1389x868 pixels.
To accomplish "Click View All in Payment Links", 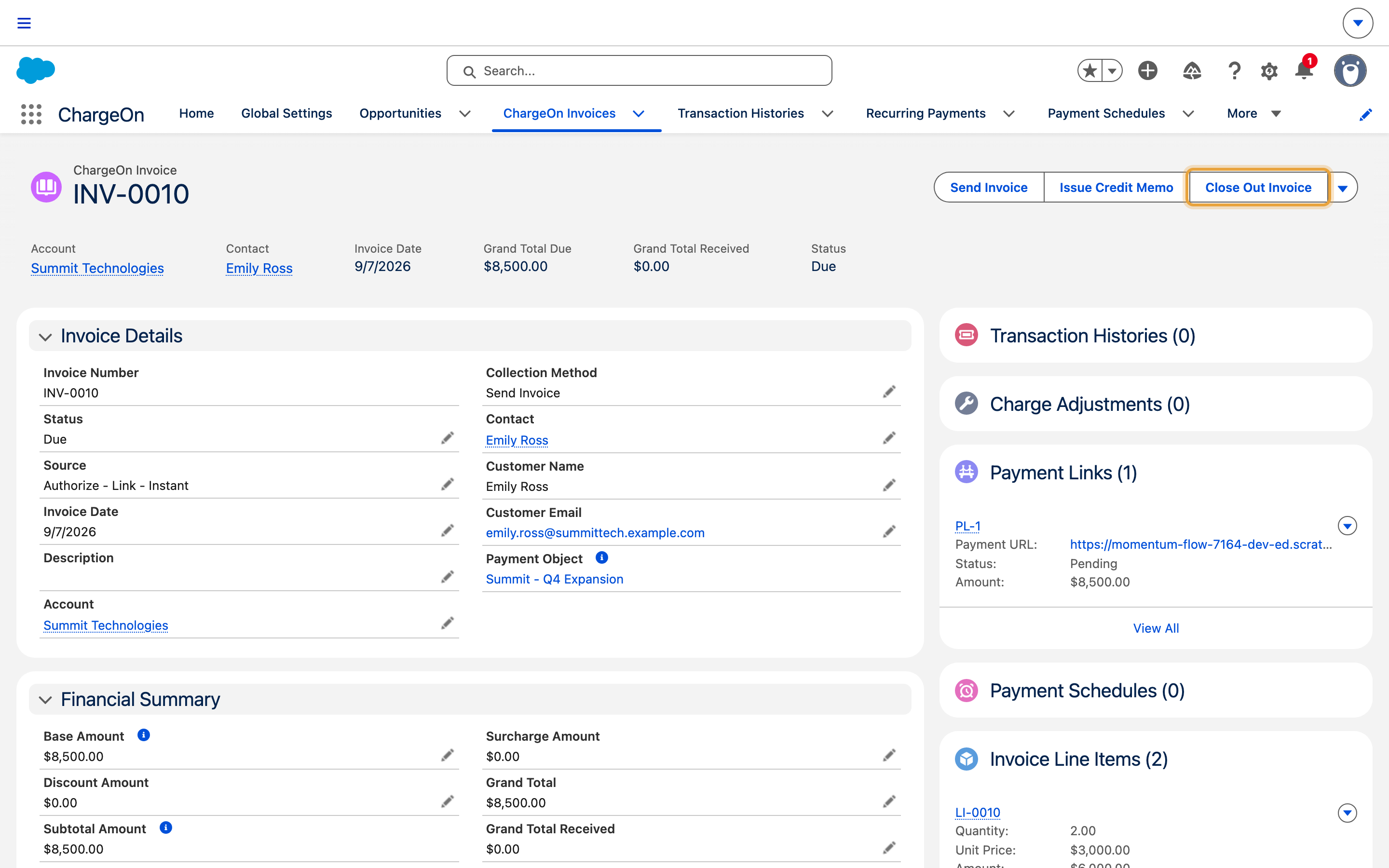I will 1156,628.
